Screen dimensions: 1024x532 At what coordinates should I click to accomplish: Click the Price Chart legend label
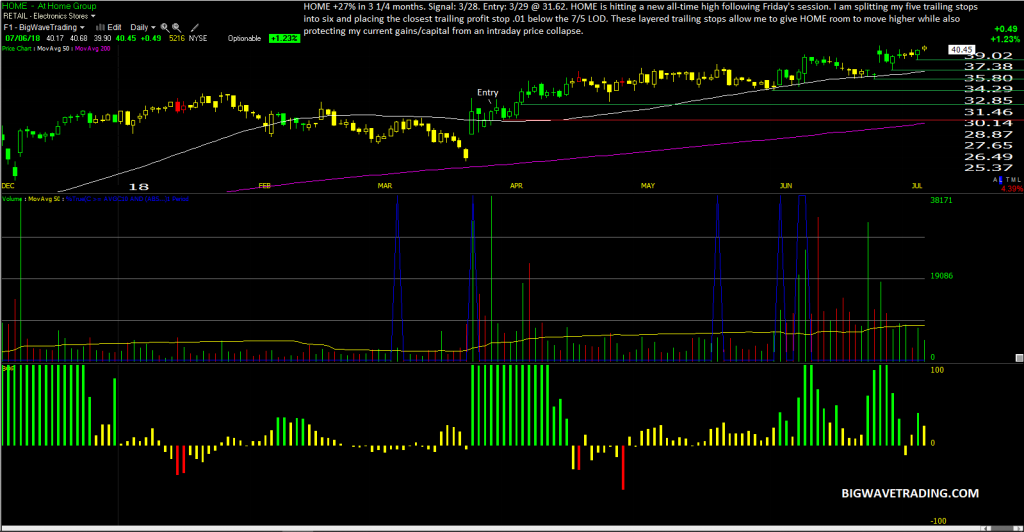click(16, 48)
